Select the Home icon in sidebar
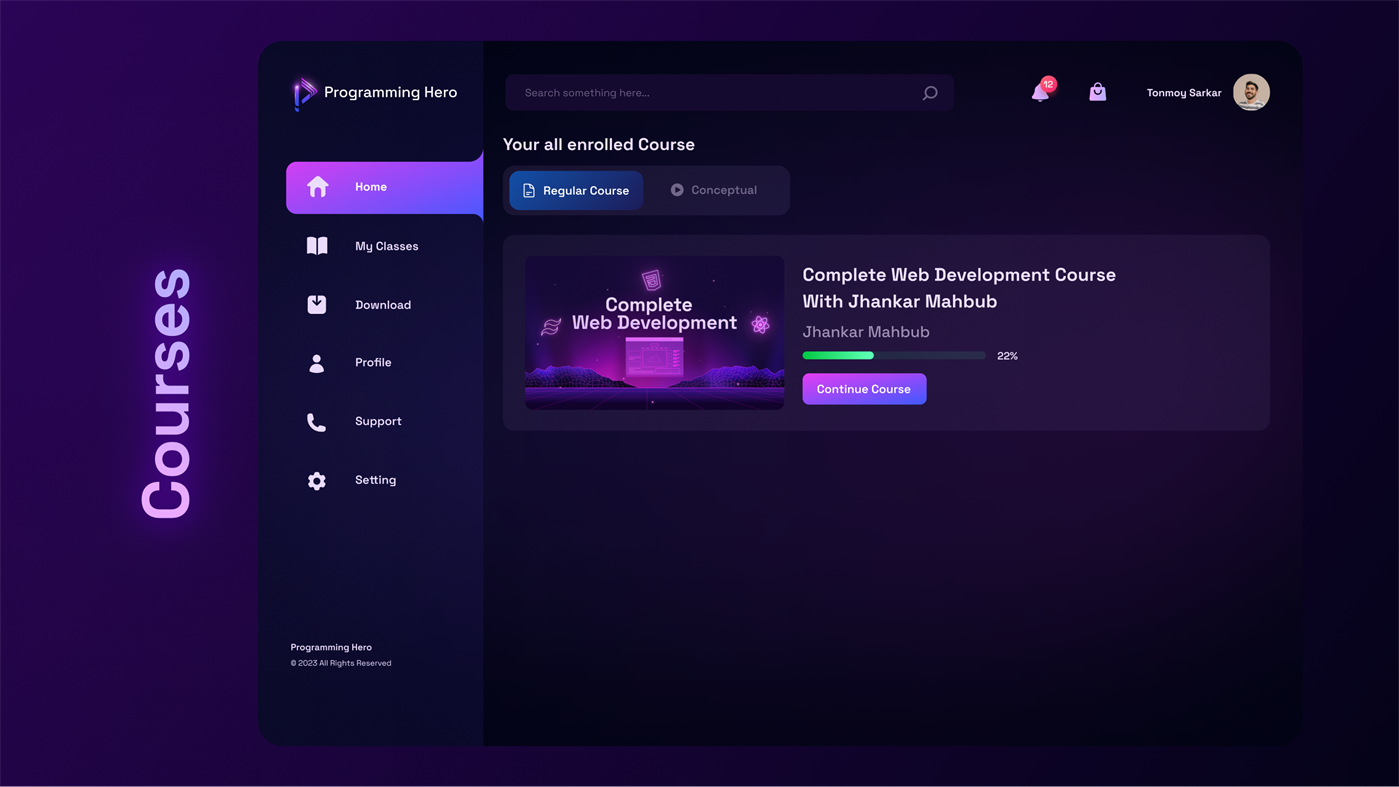 tap(317, 186)
